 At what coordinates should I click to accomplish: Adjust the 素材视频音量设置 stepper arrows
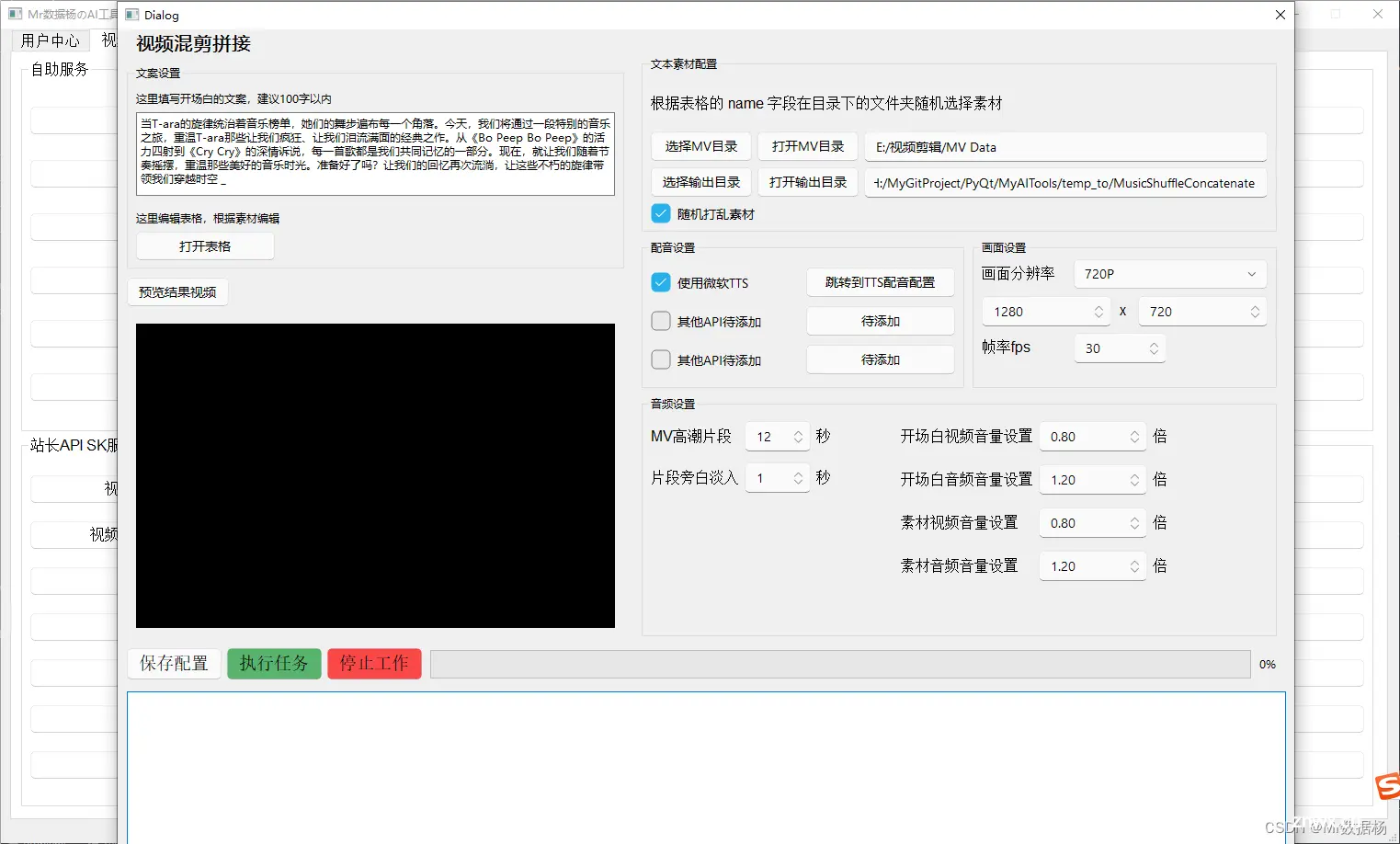[1134, 523]
